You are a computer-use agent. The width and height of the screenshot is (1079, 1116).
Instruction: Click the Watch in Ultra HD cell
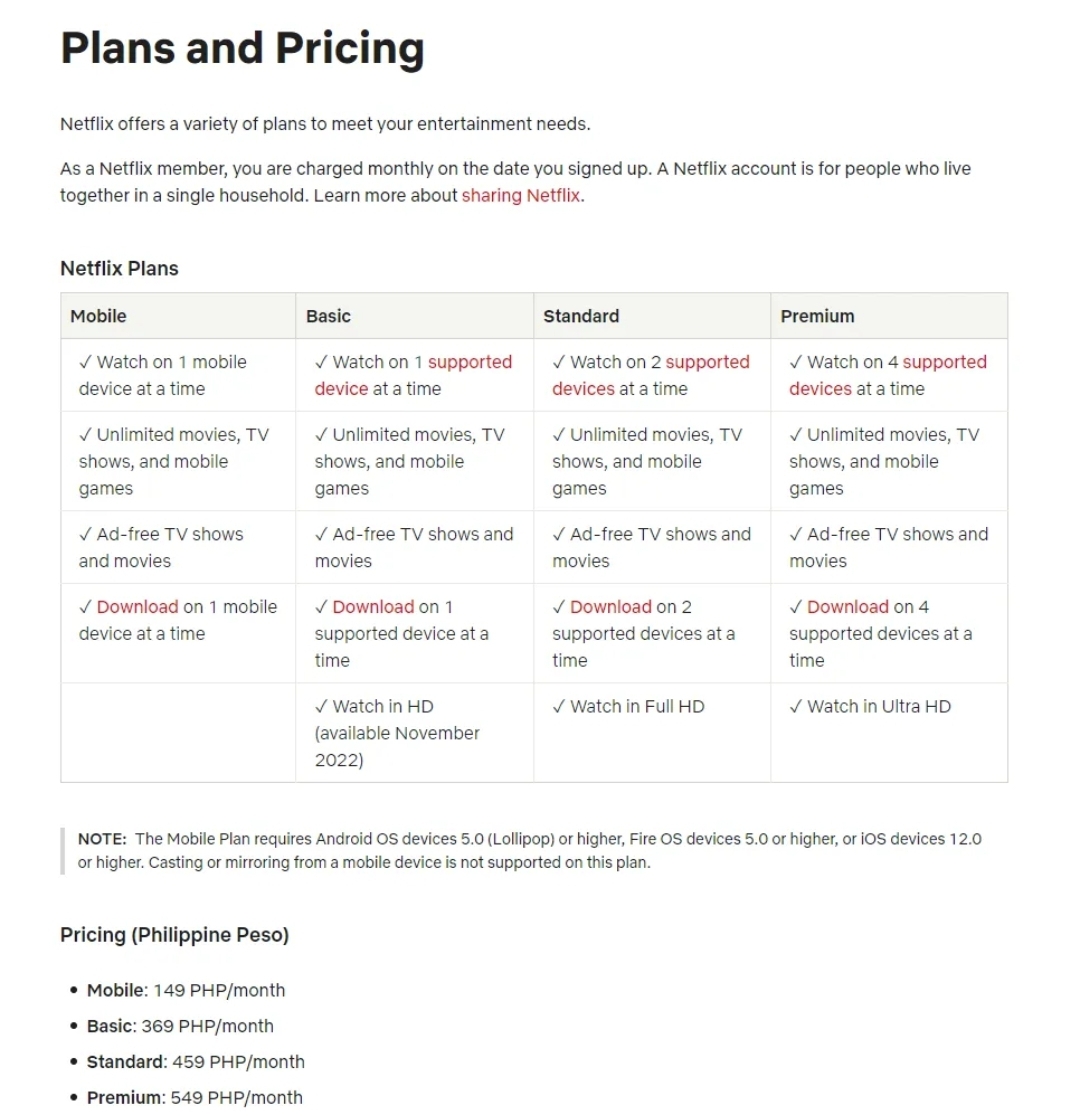[889, 733]
